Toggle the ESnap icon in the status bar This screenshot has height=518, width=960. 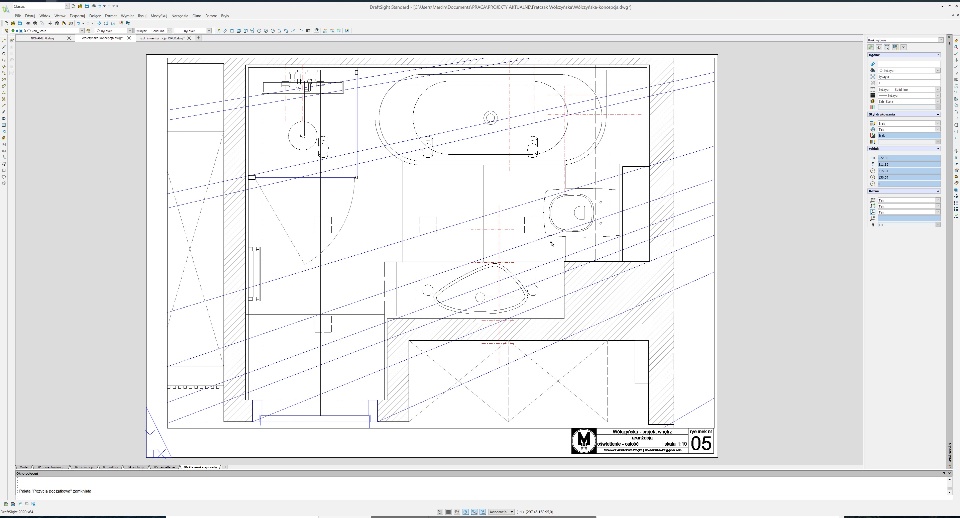point(474,512)
